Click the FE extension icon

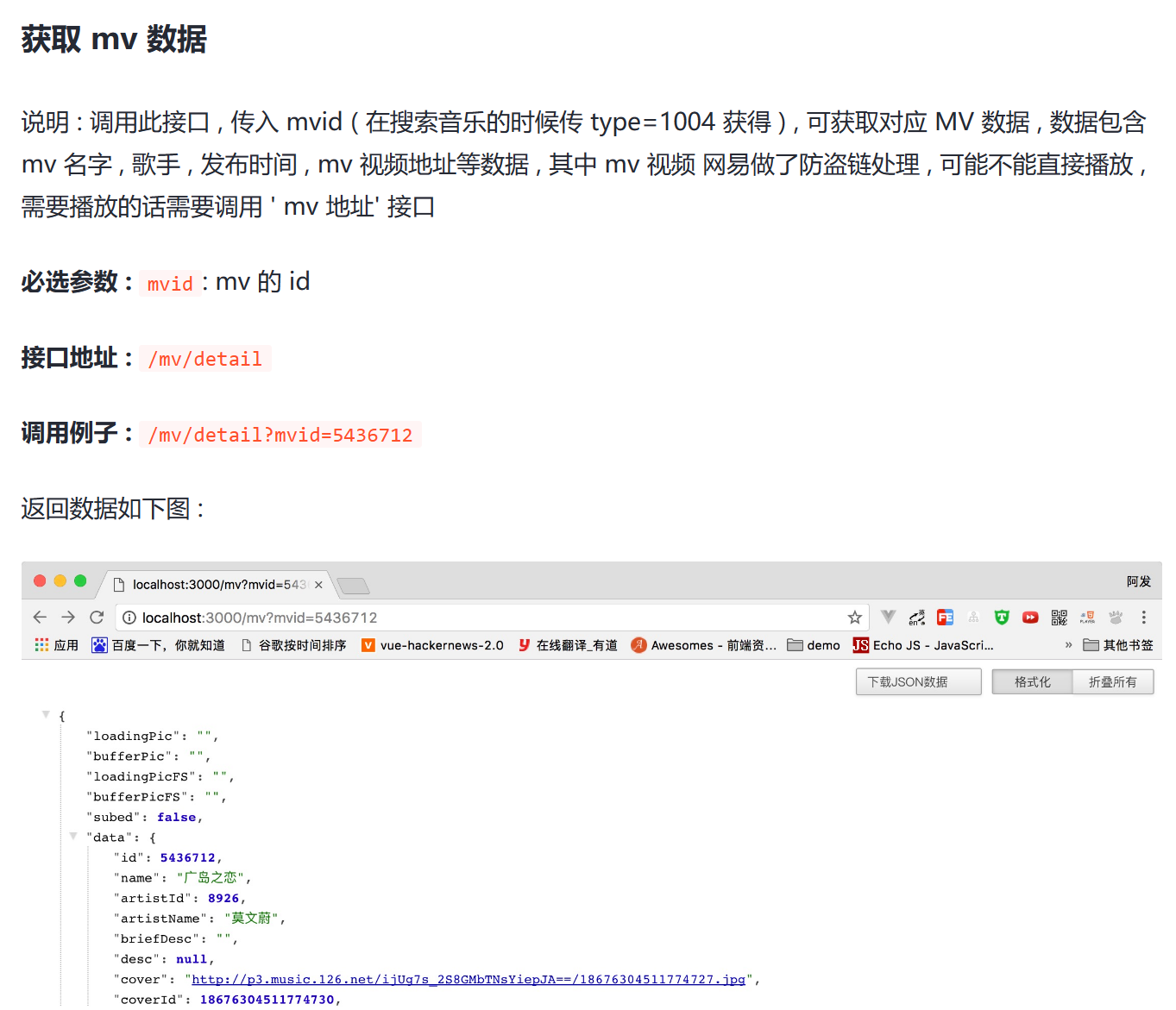coord(946,617)
